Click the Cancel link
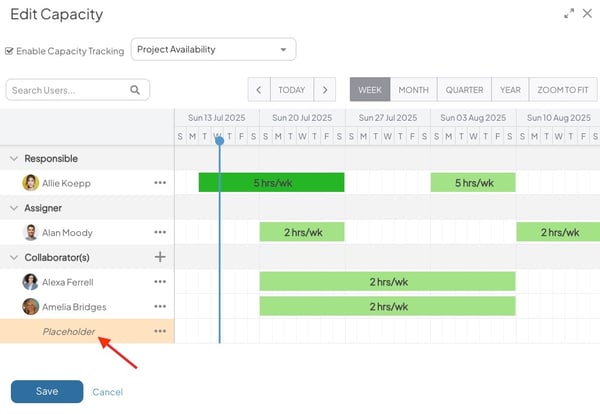600x414 pixels. coord(108,392)
